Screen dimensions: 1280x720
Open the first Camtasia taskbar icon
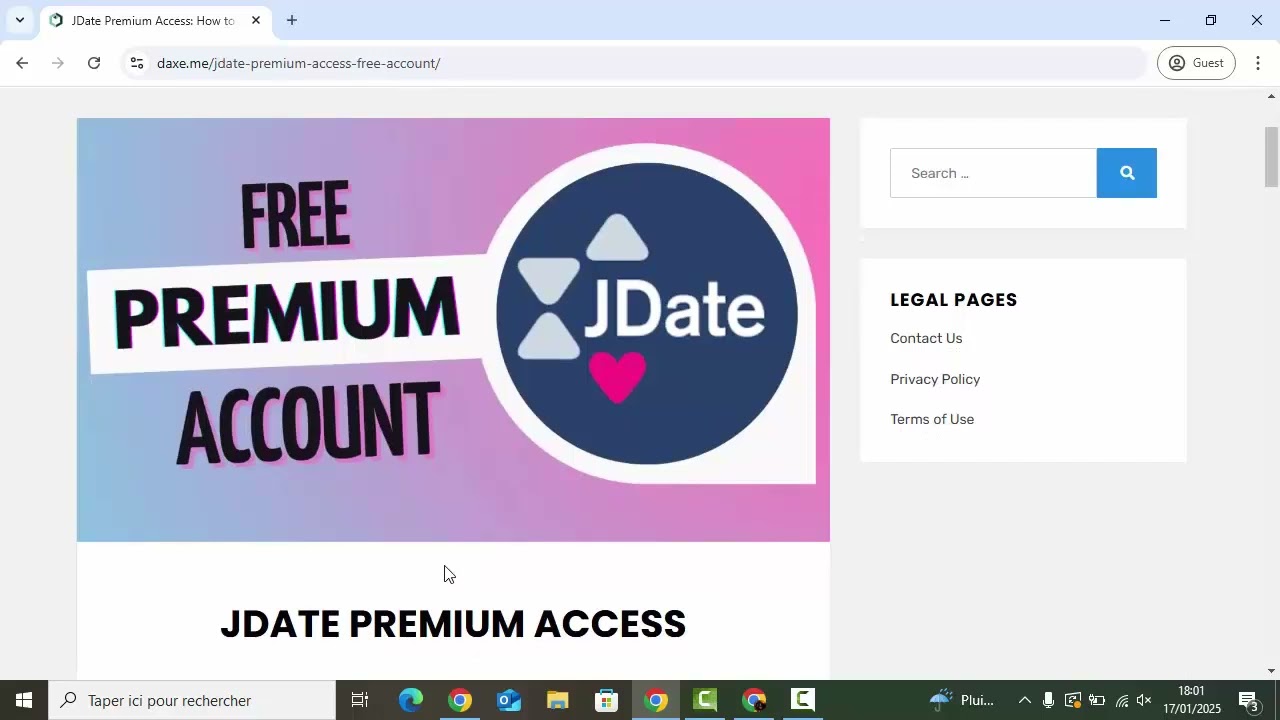[x=705, y=700]
